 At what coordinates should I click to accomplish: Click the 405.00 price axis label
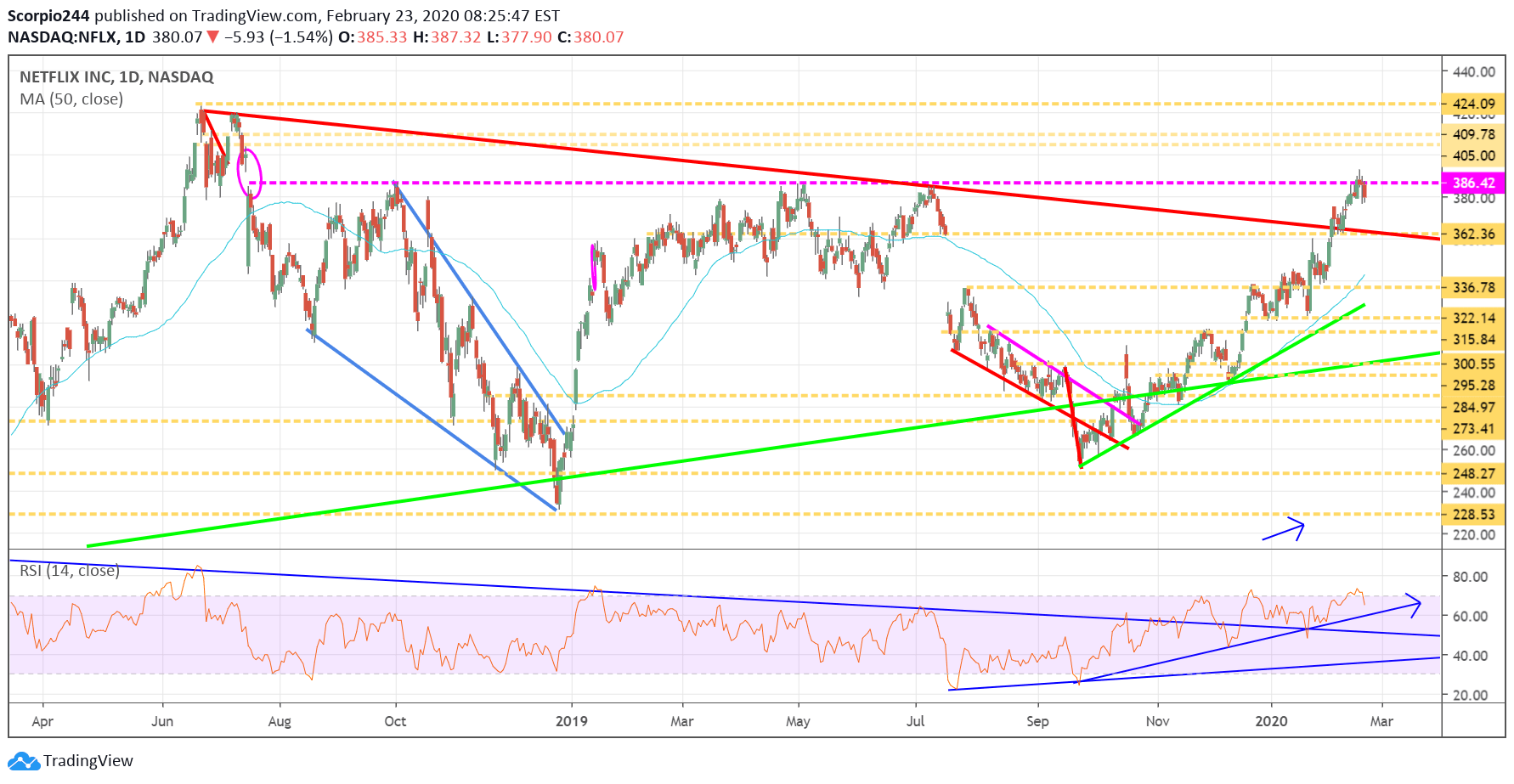[1474, 155]
